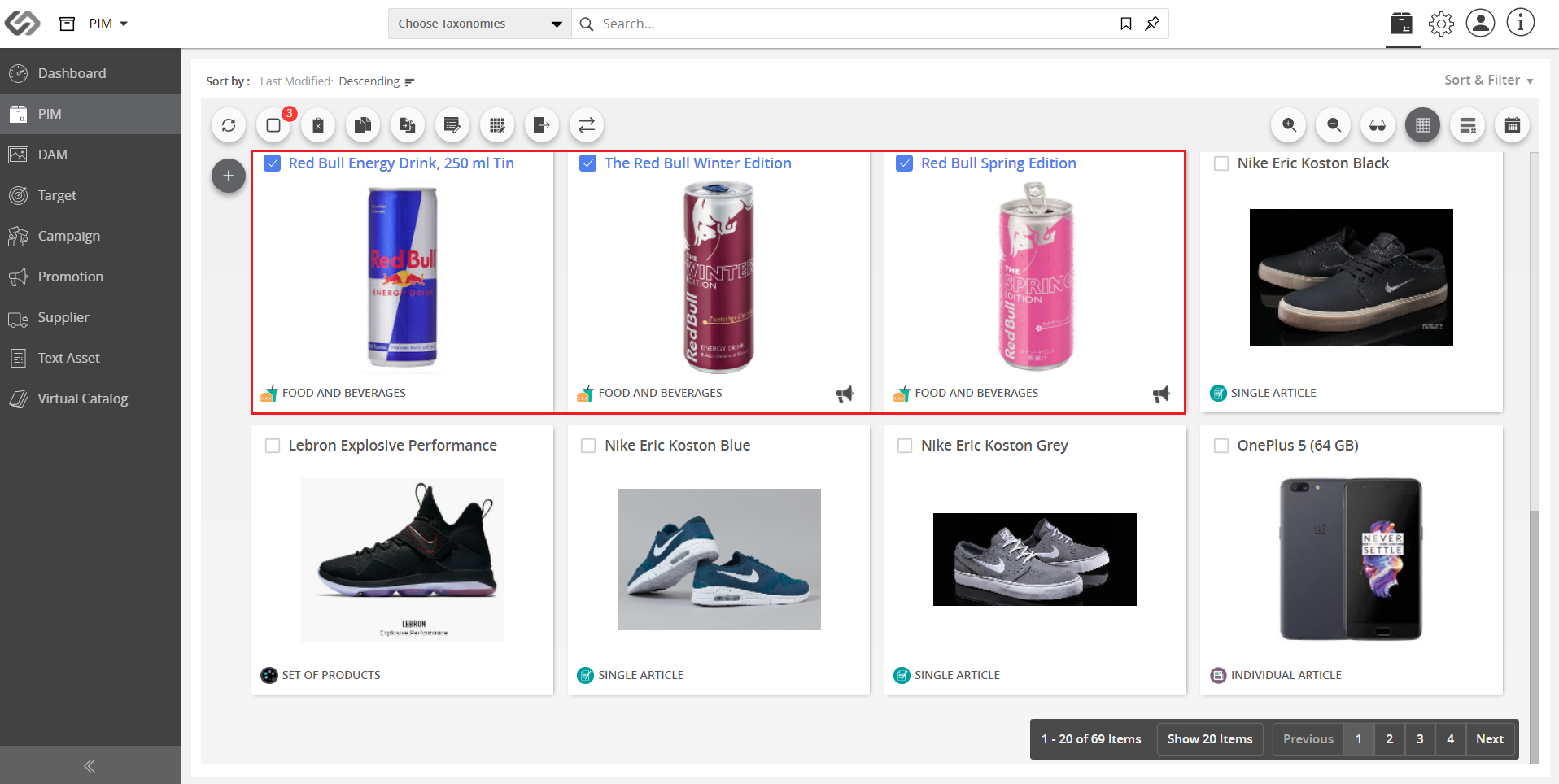Check Nike Eric Koston Blue
This screenshot has height=784, width=1559.
coord(588,446)
